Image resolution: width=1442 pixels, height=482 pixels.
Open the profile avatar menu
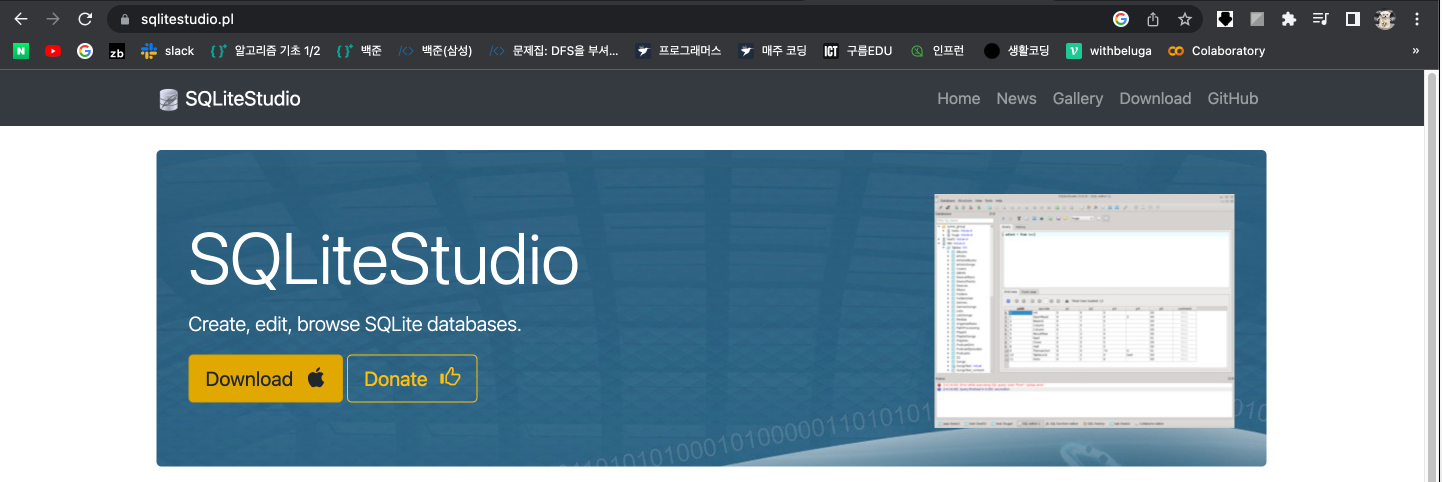1385,19
